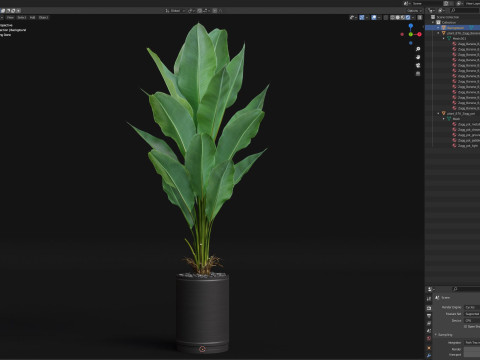Screen dimensions: 480x360
Task: Open the Output properties tab
Action: (429, 316)
